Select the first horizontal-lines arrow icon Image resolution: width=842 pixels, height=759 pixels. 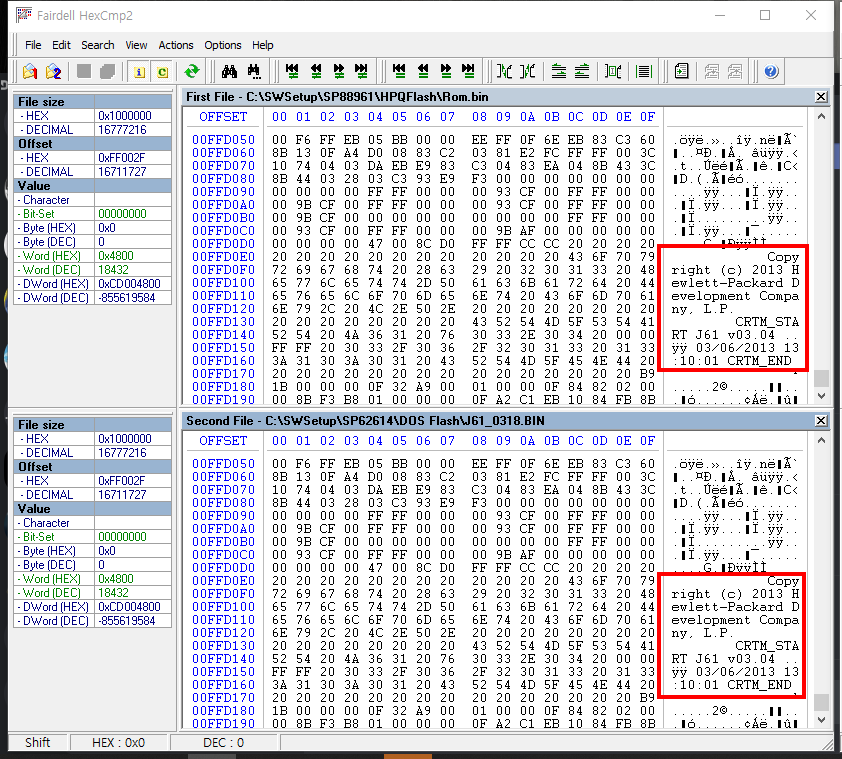point(559,71)
